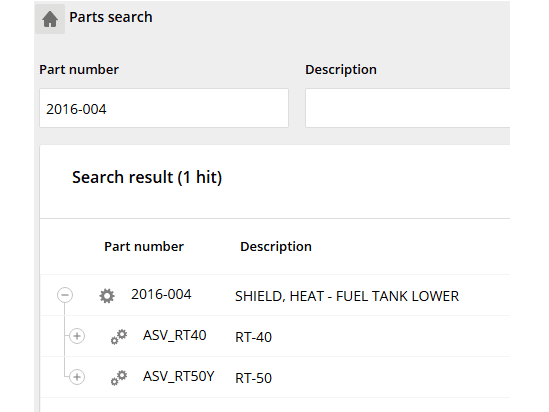Viewport: 549px width, 412px height.
Task: Click the Parts search page title
Action: (111, 17)
